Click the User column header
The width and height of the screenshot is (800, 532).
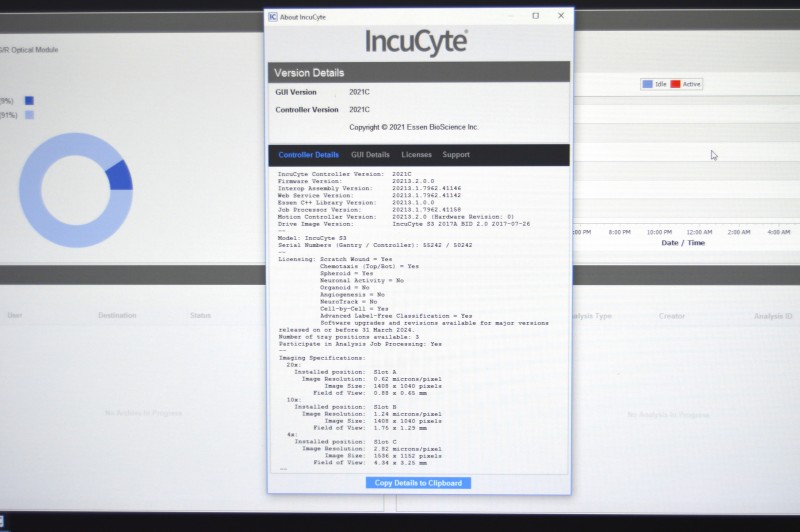[15, 315]
